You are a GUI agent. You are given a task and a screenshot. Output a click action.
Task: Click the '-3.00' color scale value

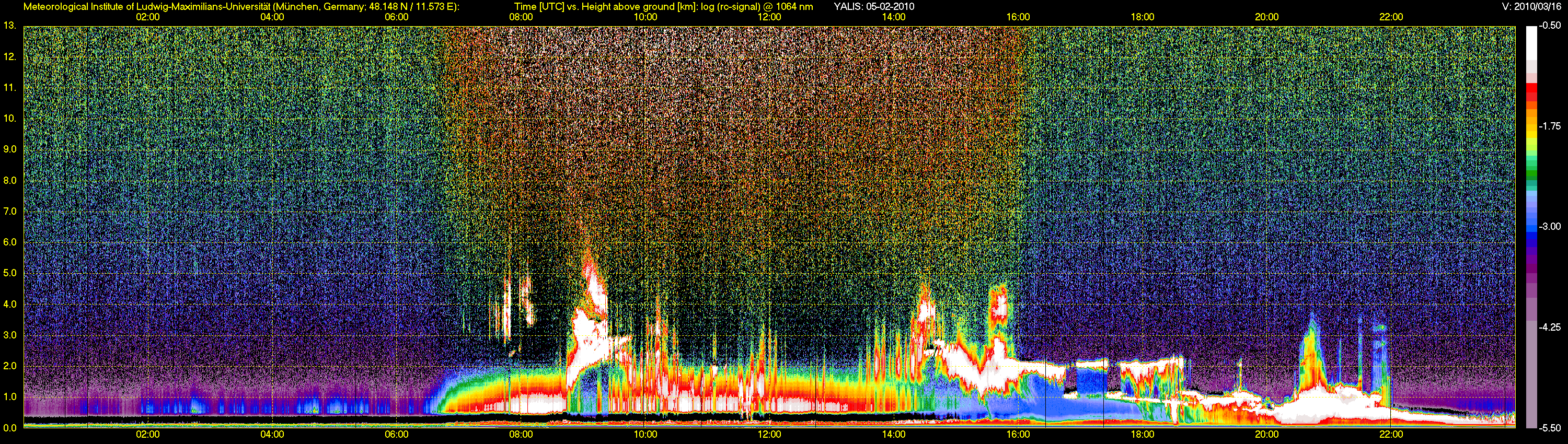pos(1550,226)
